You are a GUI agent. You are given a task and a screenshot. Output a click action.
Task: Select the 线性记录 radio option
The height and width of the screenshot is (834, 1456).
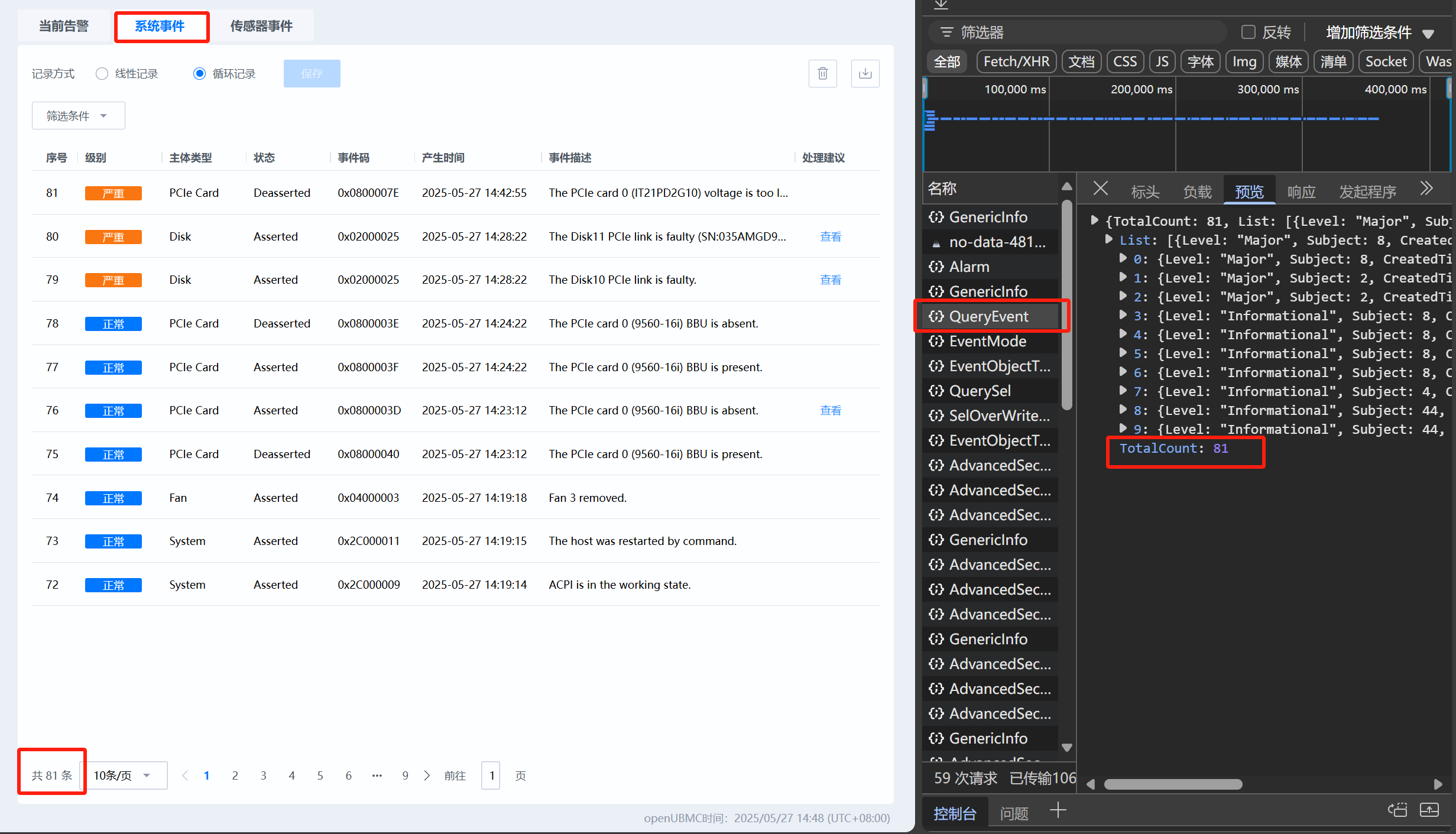coord(102,73)
